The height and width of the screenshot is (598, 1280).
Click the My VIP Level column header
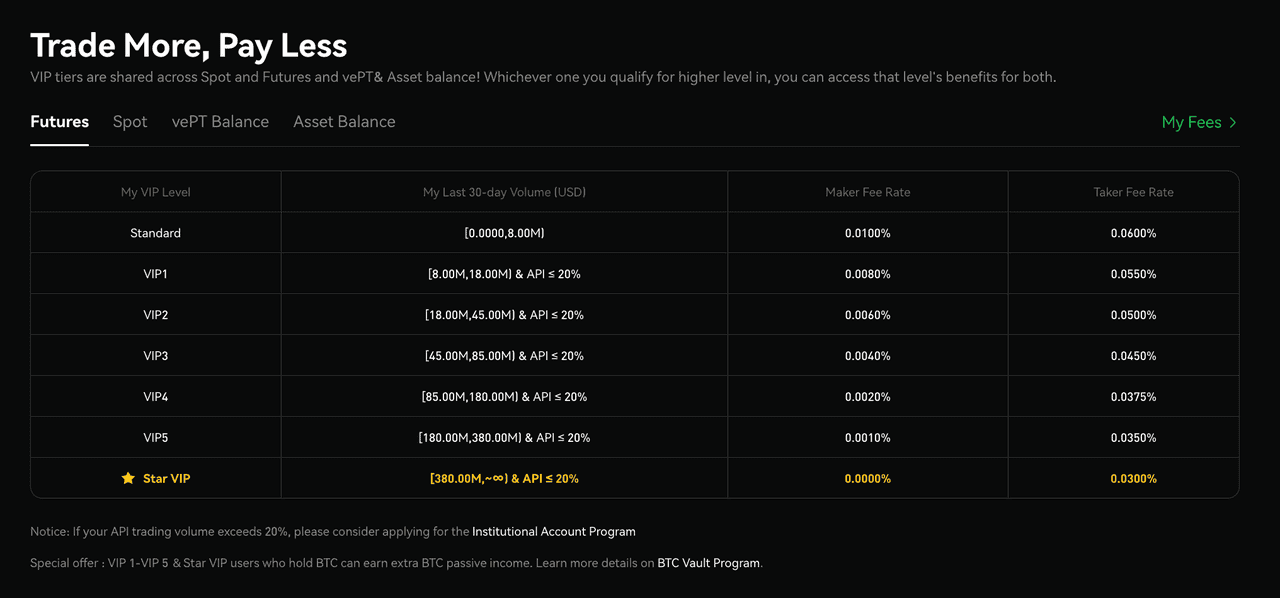(155, 192)
